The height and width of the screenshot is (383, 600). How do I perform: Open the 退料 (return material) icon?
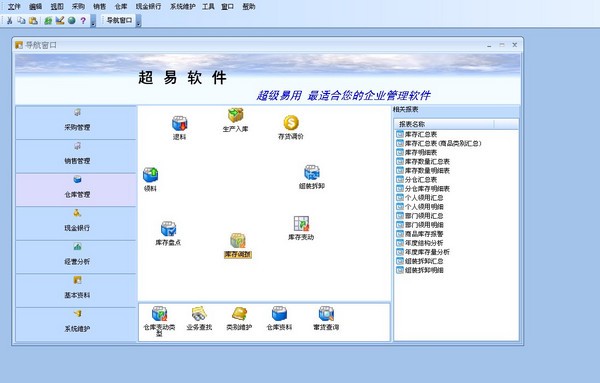179,124
